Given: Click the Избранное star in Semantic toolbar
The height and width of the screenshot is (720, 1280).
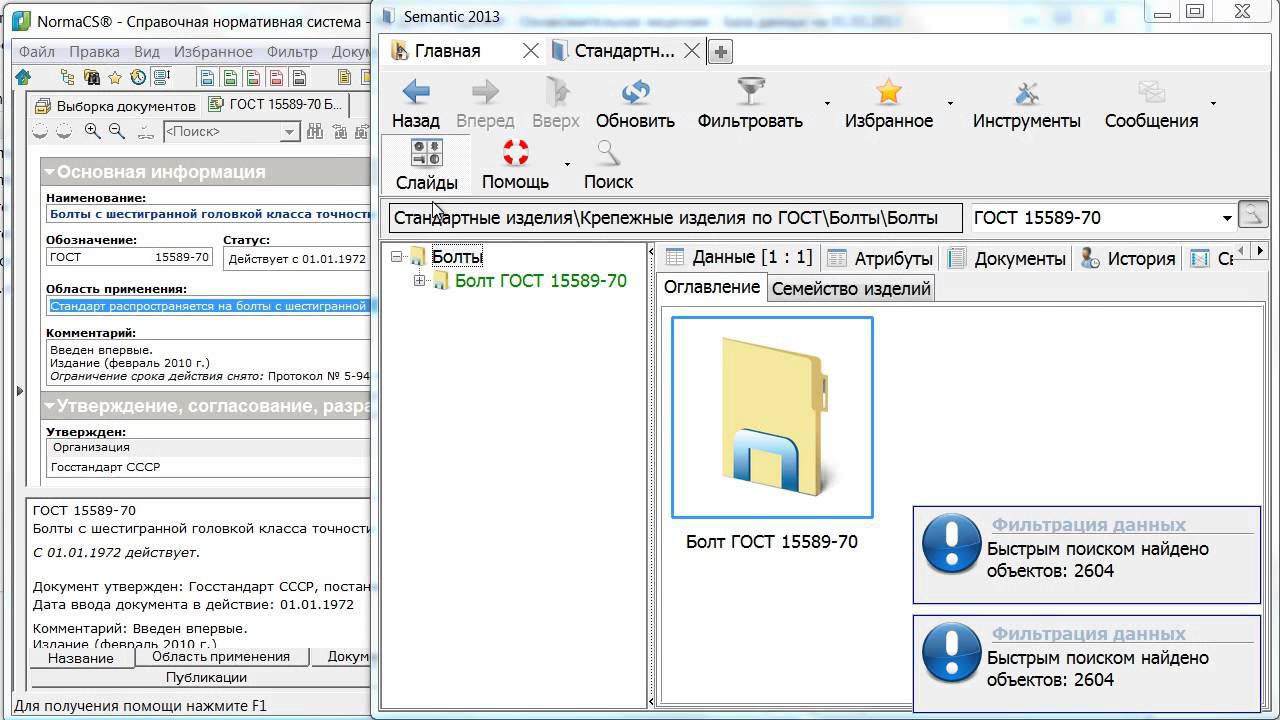Looking at the screenshot, I should click(889, 104).
